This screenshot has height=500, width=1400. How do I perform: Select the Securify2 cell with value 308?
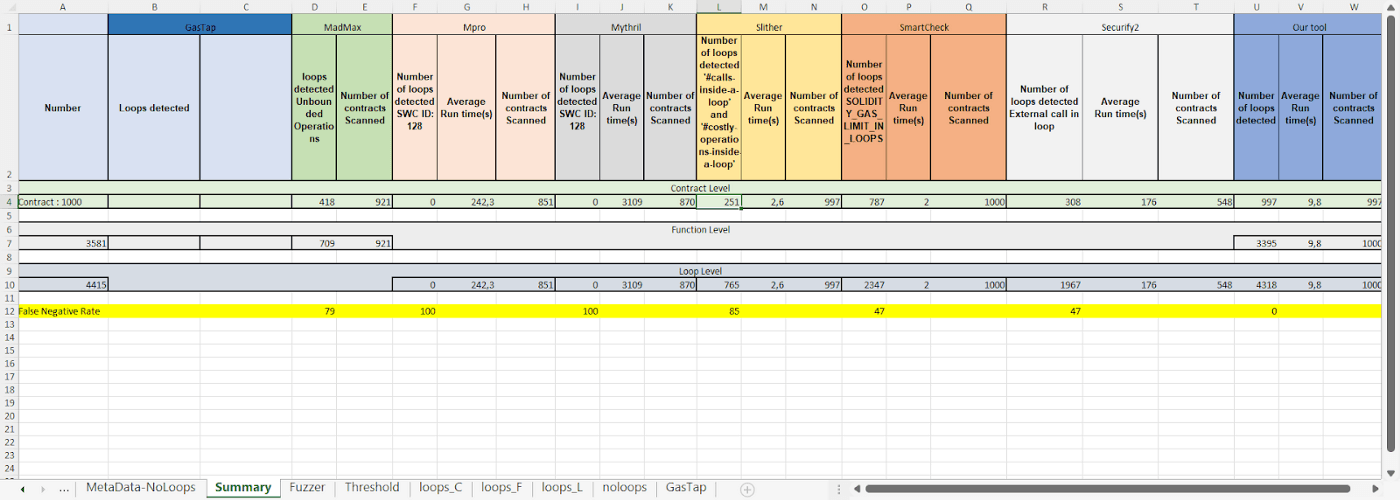pos(1044,201)
